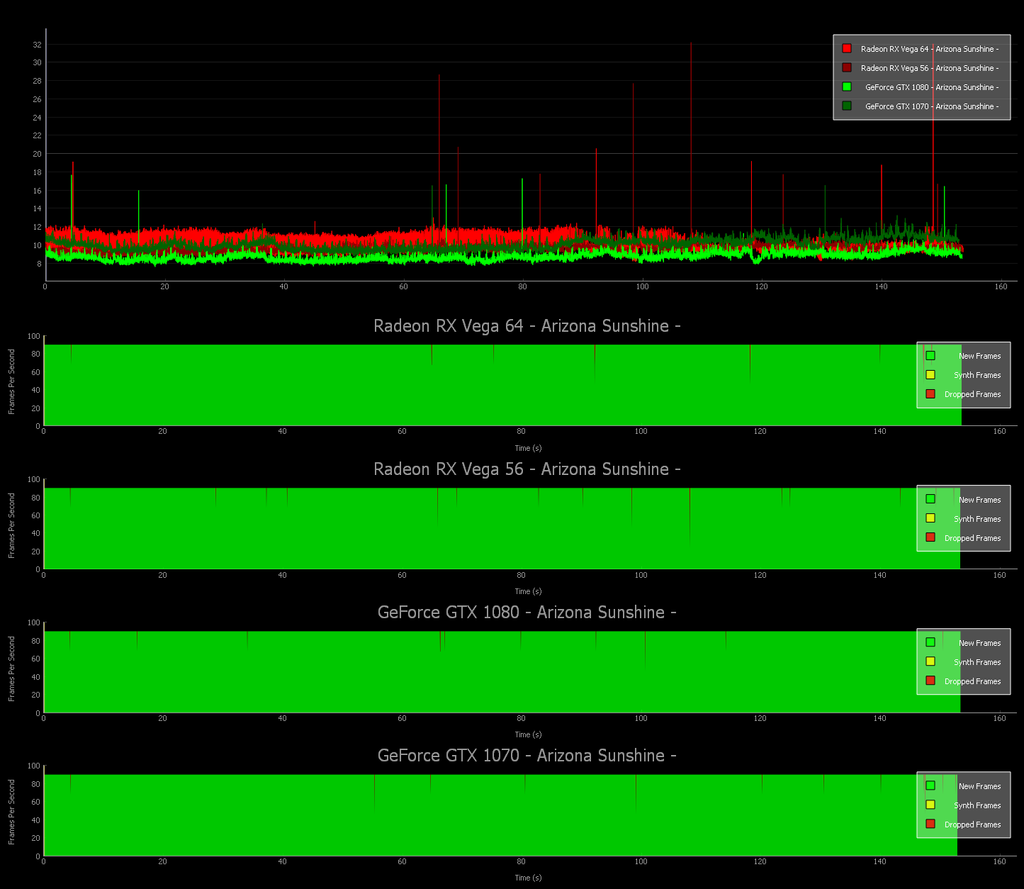Click 'Synth Frames' label in Vega 56 legend

977,519
